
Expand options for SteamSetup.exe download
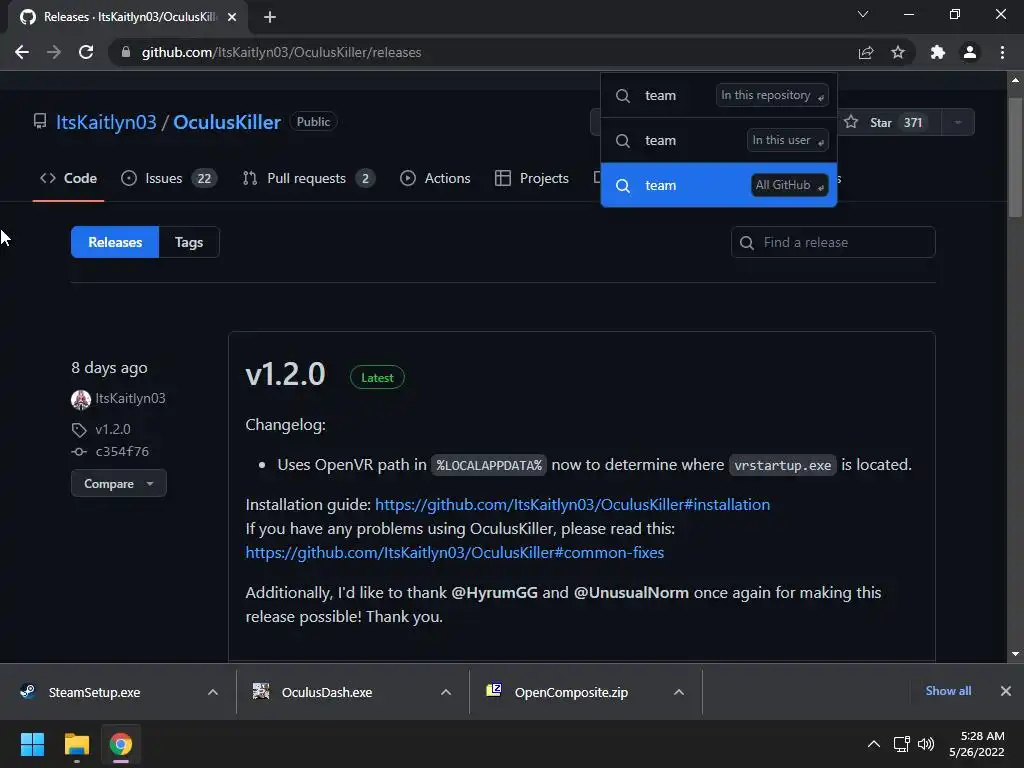213,692
